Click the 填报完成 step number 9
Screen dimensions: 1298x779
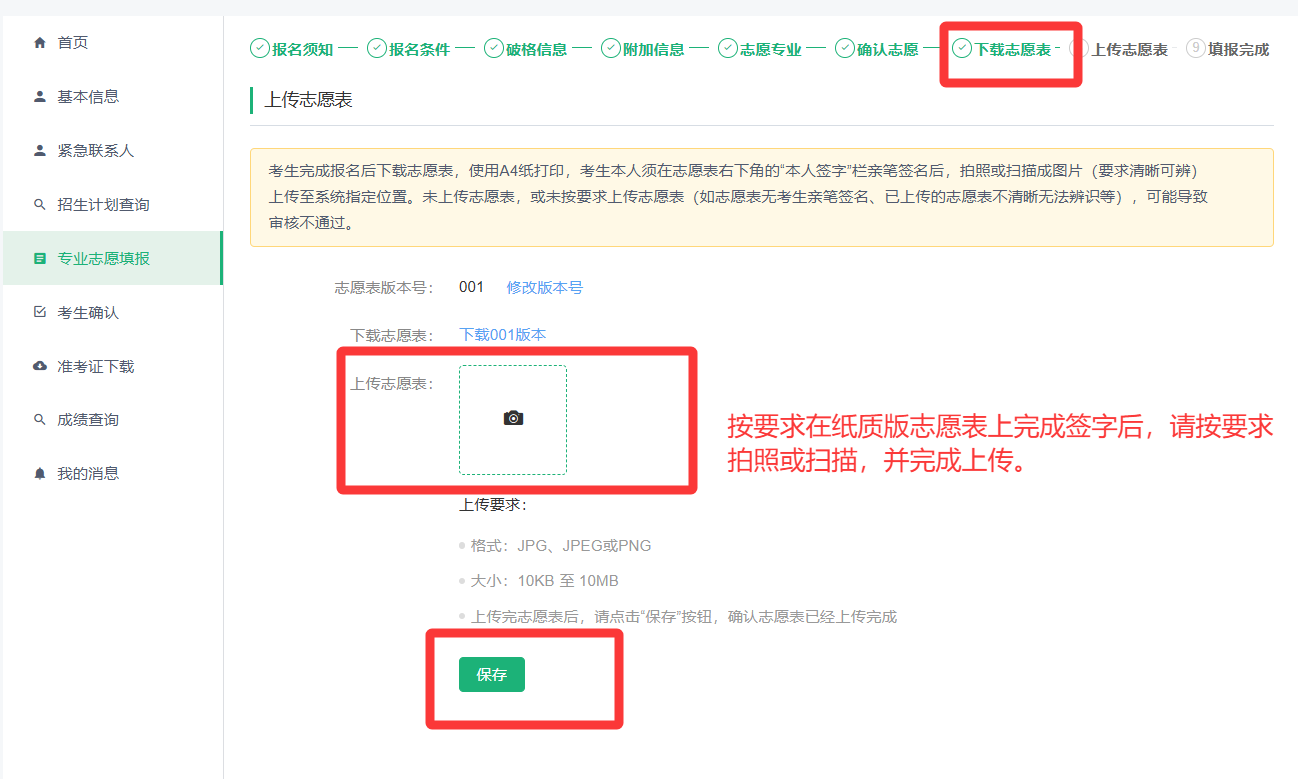[1196, 48]
